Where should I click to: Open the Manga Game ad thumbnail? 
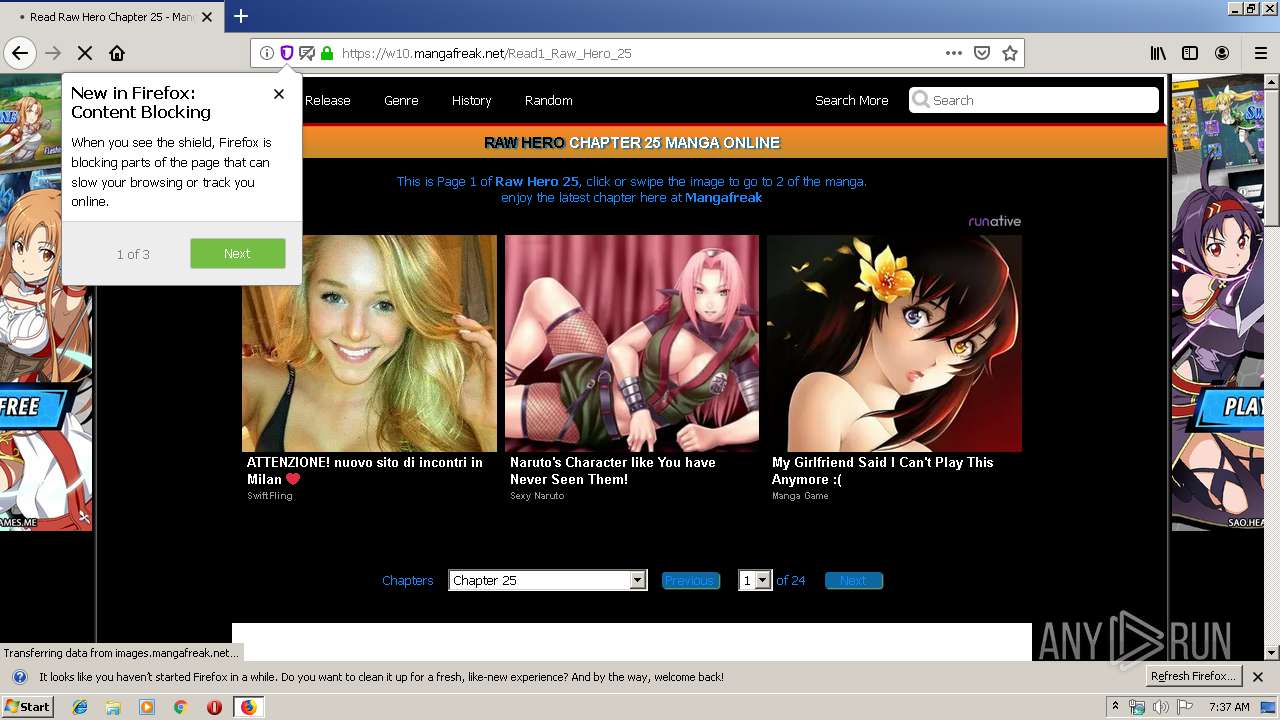click(x=894, y=343)
